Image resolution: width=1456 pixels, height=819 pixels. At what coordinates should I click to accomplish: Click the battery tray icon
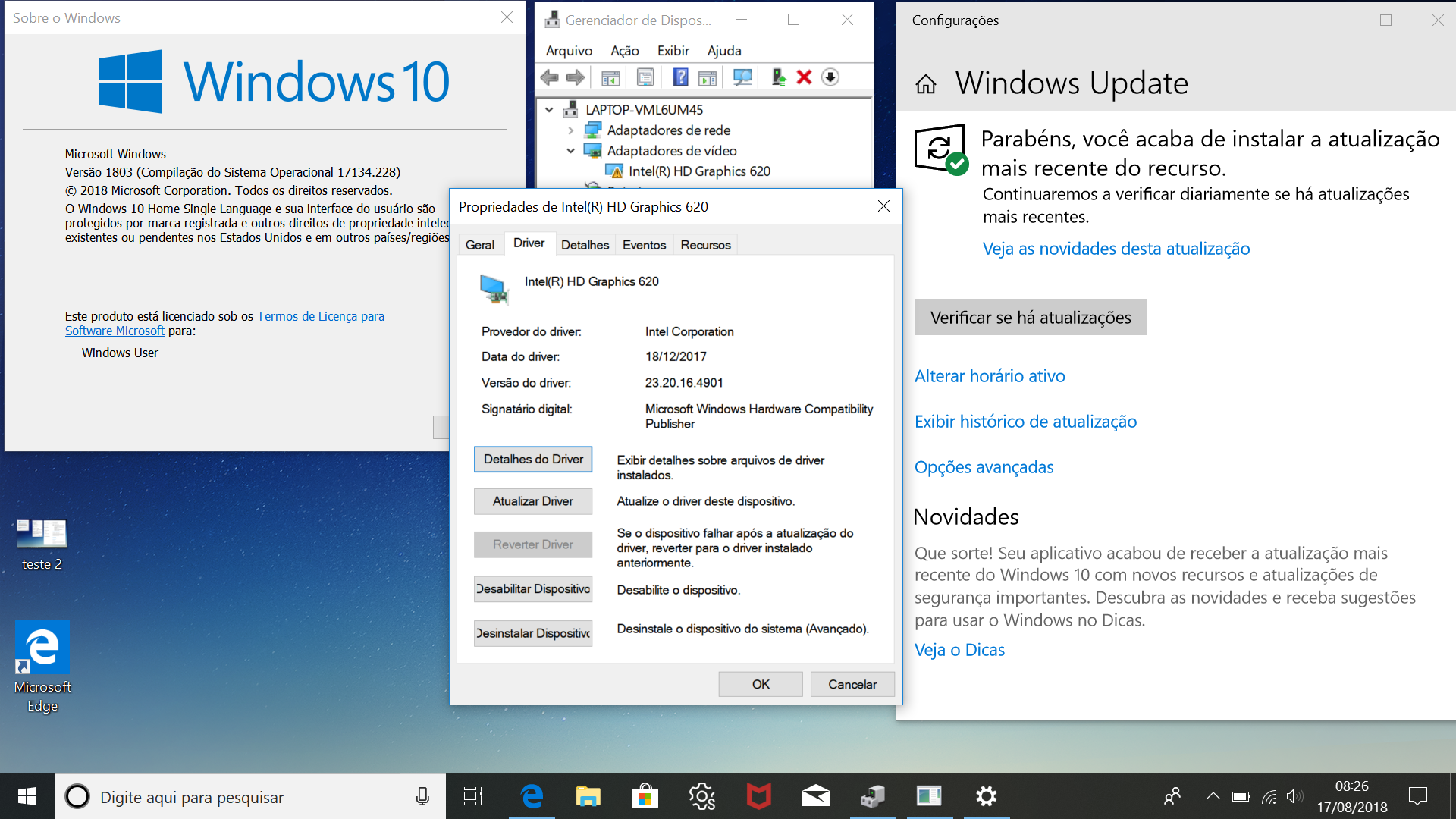point(1241,796)
